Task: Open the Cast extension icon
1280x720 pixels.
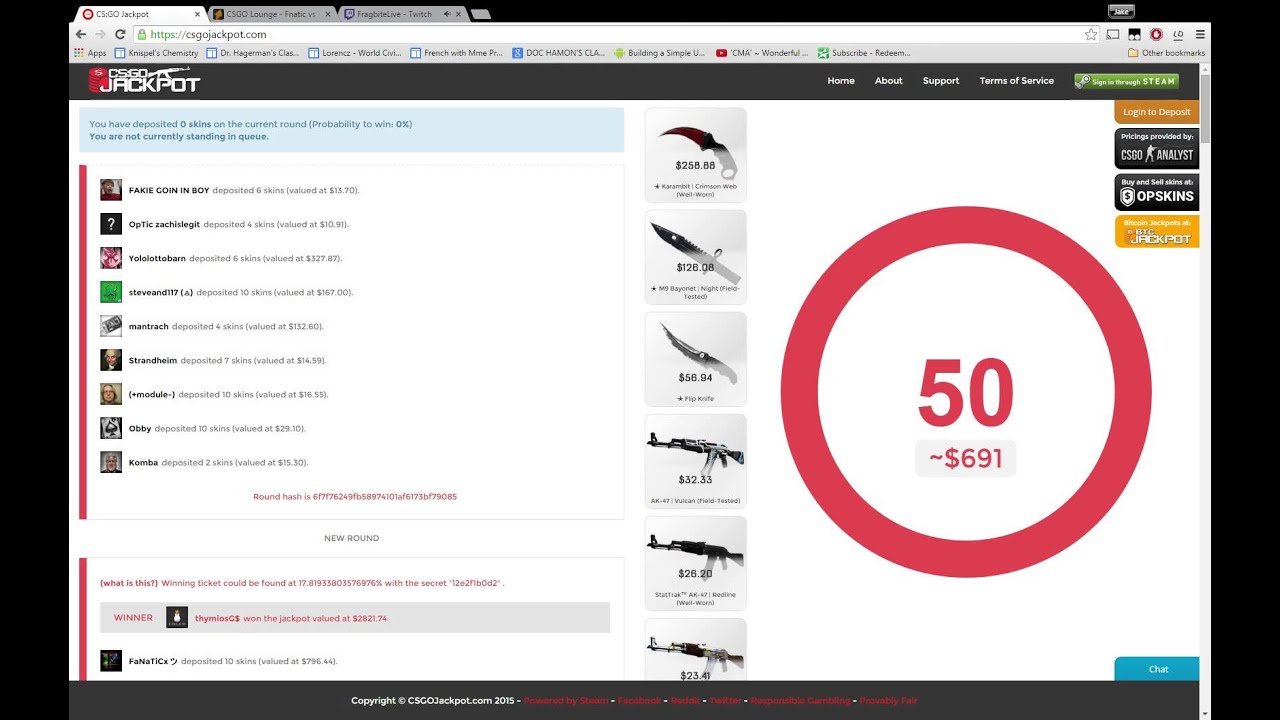Action: pos(1113,34)
